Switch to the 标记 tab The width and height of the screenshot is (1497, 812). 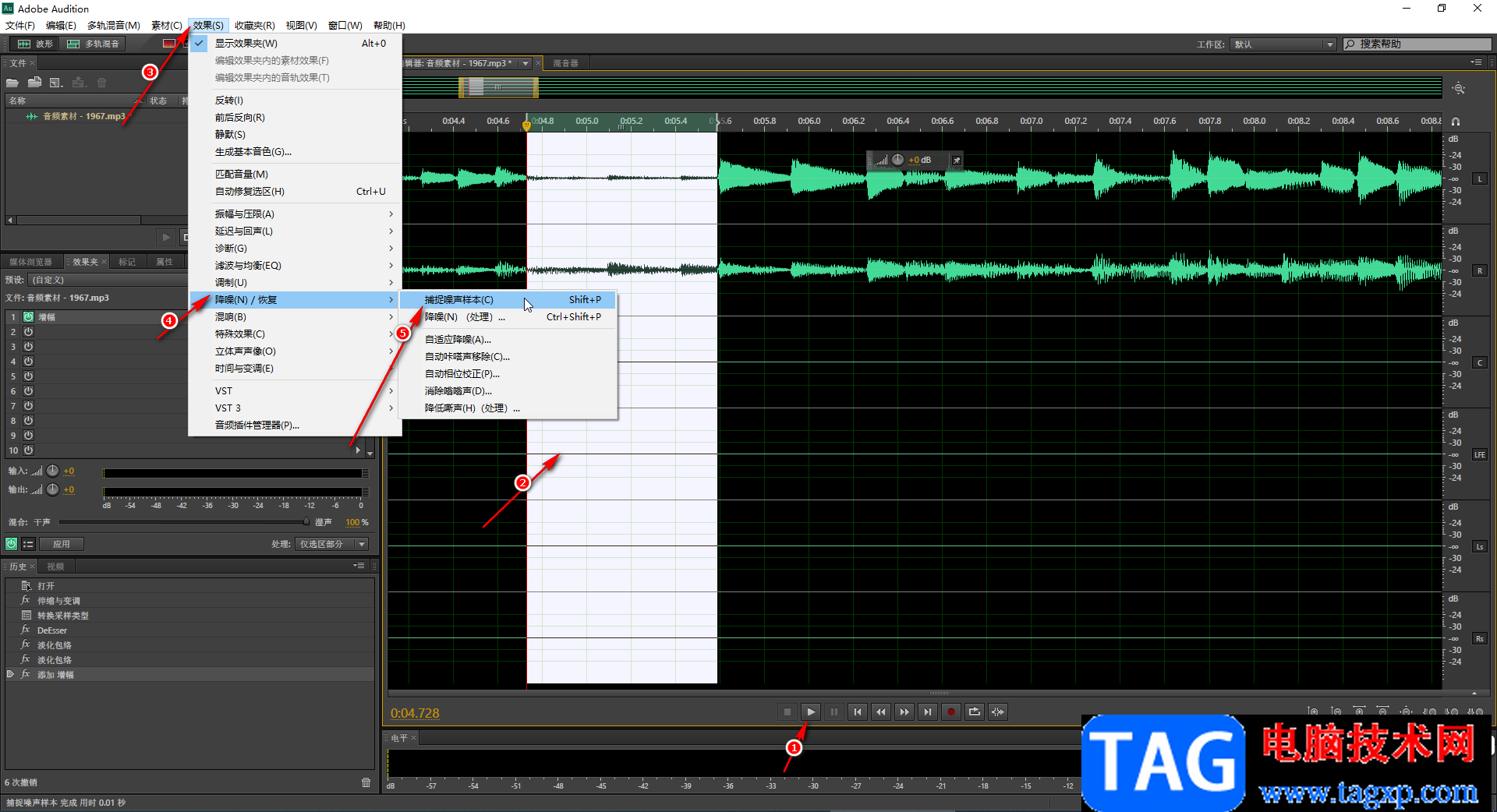coord(127,262)
